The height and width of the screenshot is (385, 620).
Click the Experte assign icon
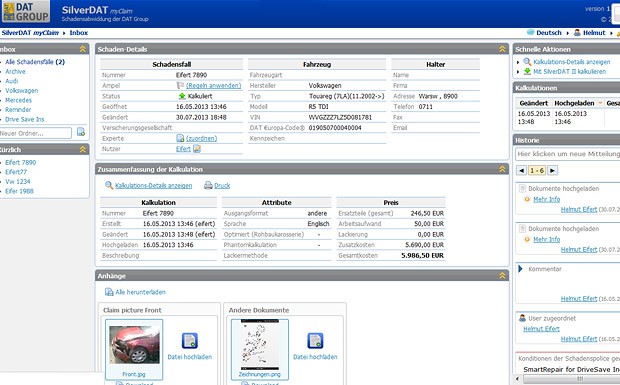[180, 138]
